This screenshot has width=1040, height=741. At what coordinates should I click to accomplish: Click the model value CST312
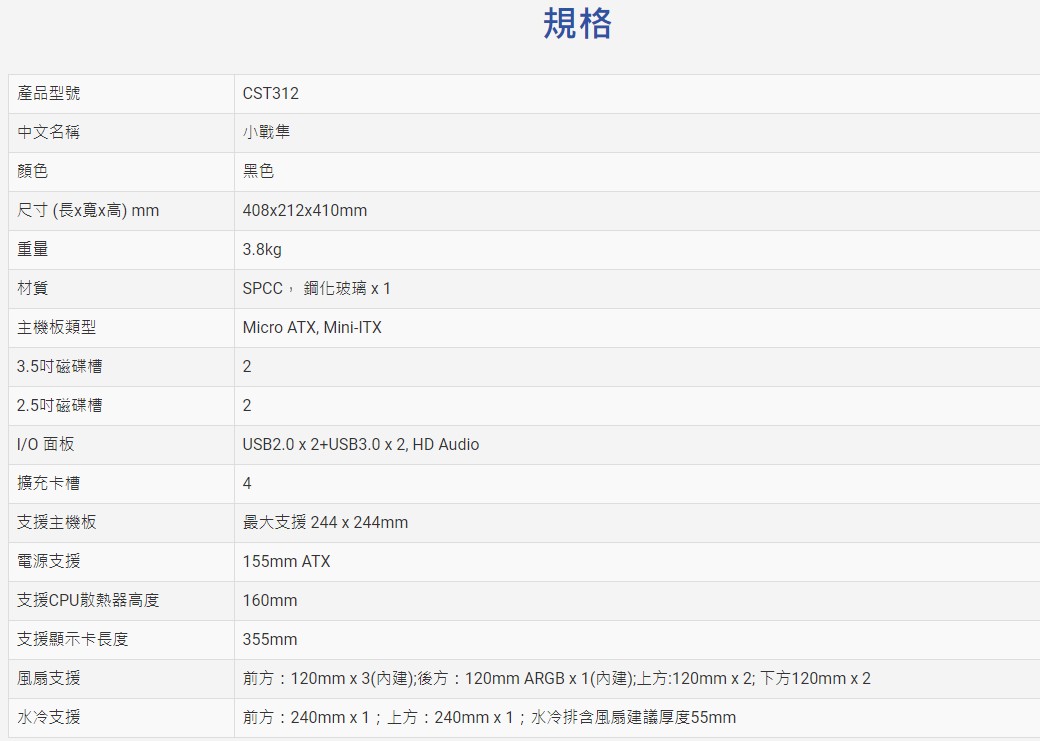[271, 94]
